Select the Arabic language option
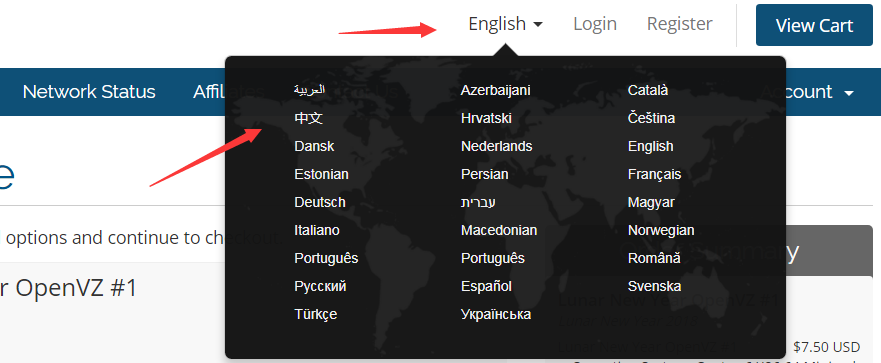This screenshot has height=363, width=881. click(x=310, y=90)
